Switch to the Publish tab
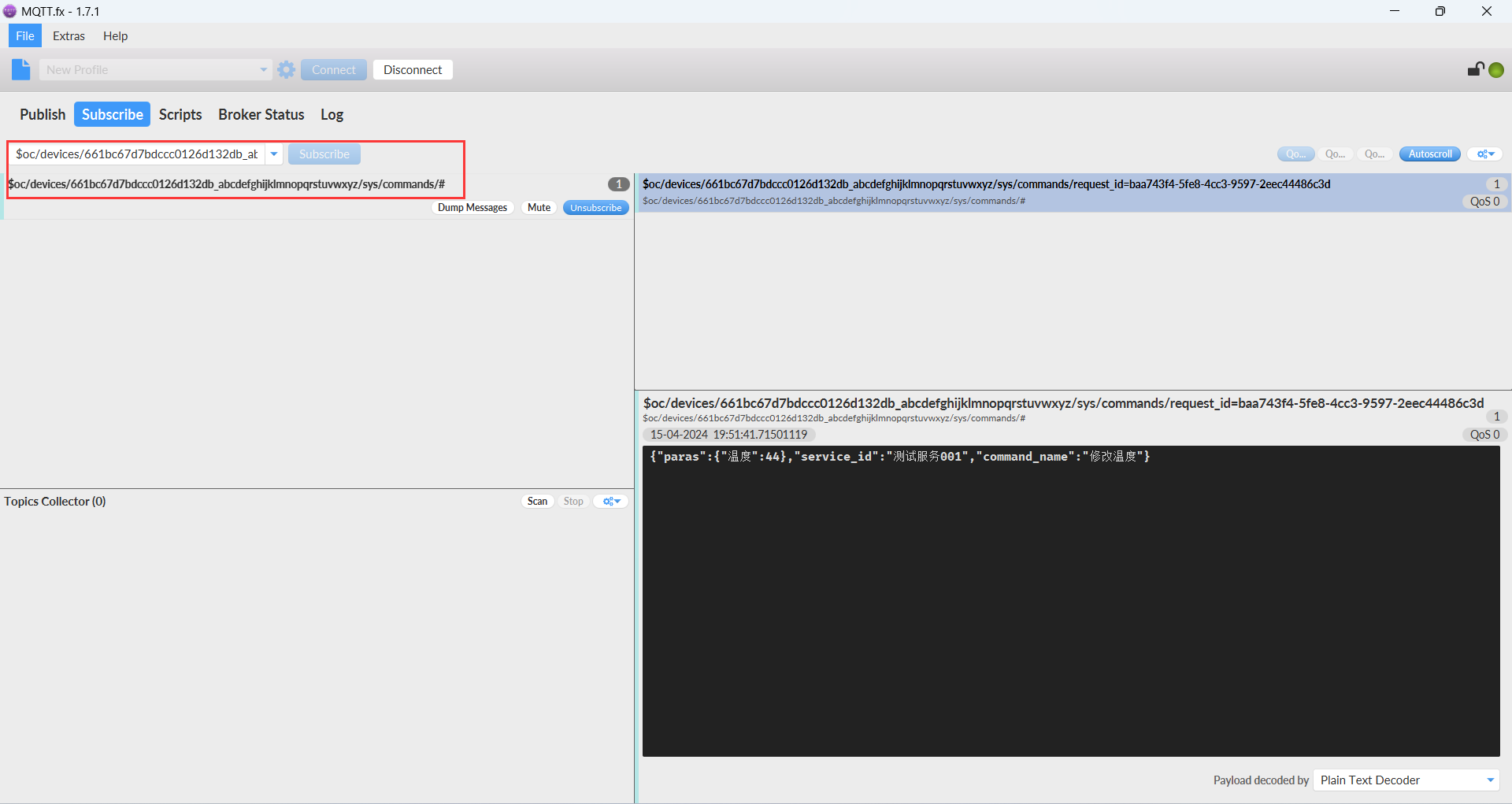1512x804 pixels. (x=43, y=114)
